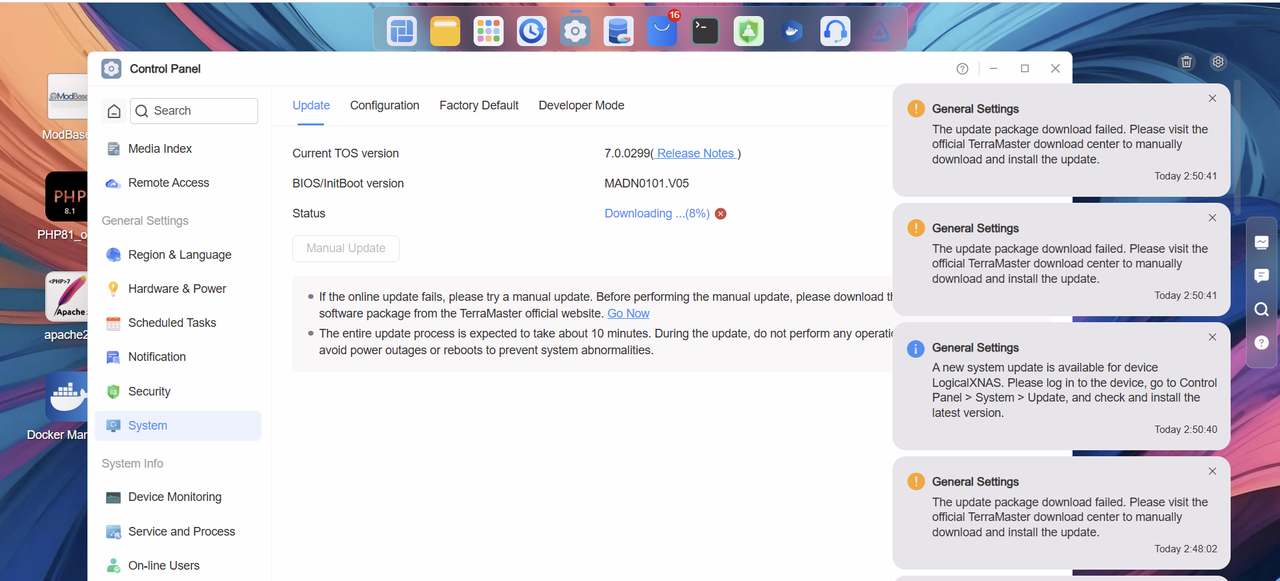Click the Go Now link
This screenshot has height=581, width=1280.
[628, 314]
